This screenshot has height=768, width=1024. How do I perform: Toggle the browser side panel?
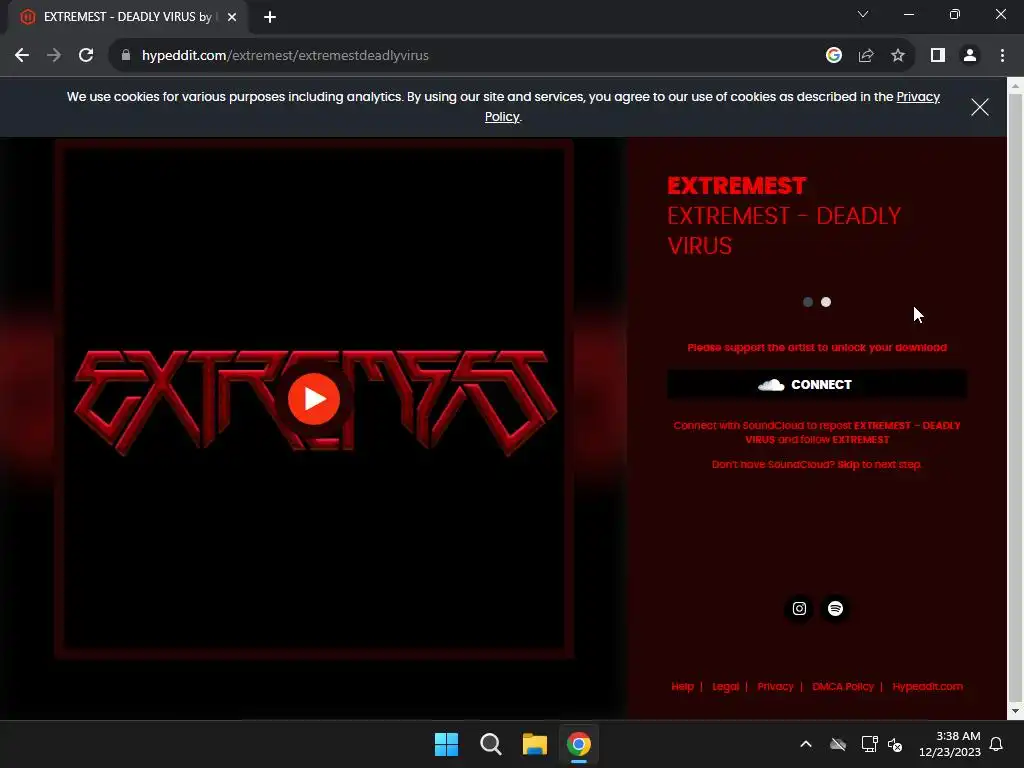point(938,56)
